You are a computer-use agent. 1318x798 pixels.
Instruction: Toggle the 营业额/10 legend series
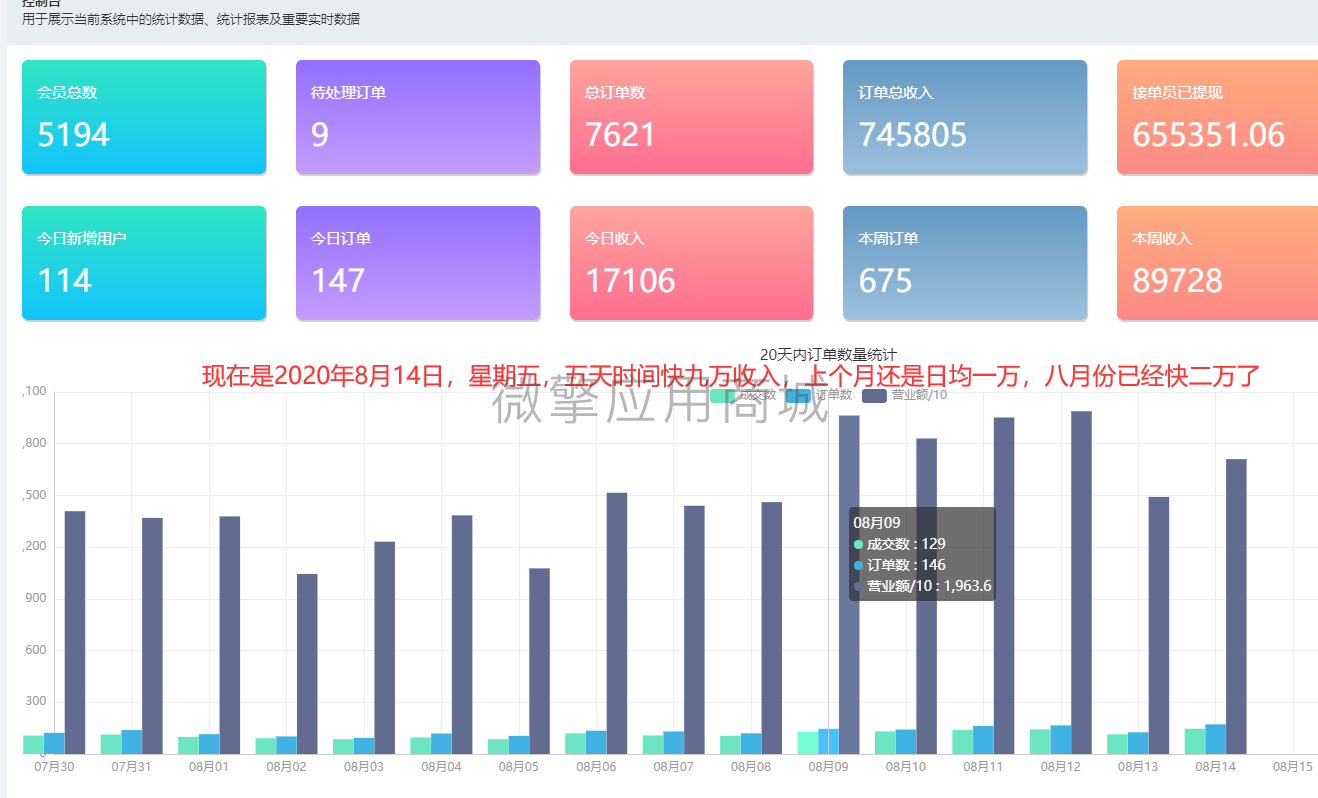click(904, 395)
